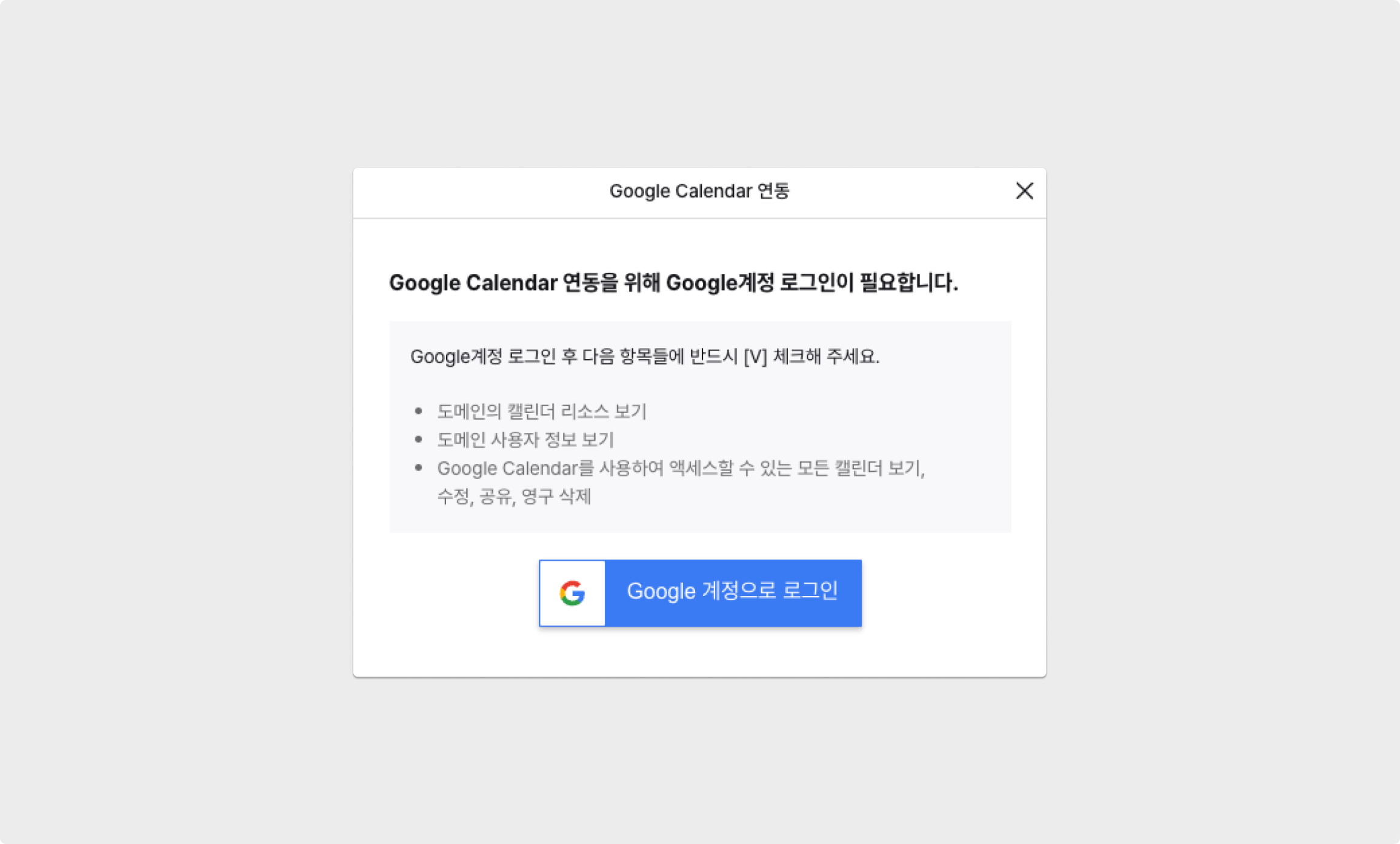
Task: Select the 도메인 사용자 정보 보기 item
Action: coord(525,439)
